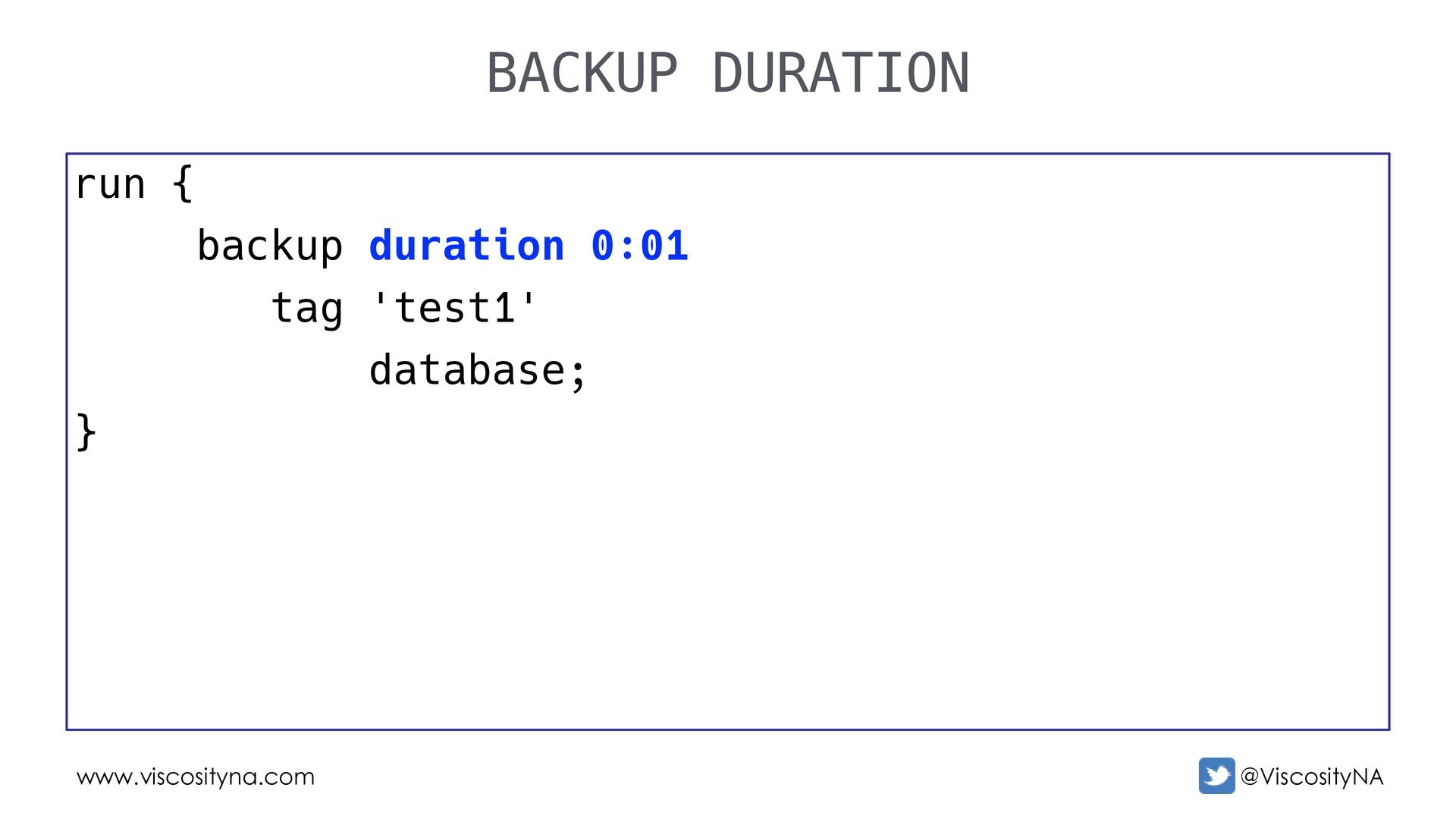Click the digit 1 in 'test1'
This screenshot has height=819, width=1456.
pyautogui.click(x=504, y=308)
